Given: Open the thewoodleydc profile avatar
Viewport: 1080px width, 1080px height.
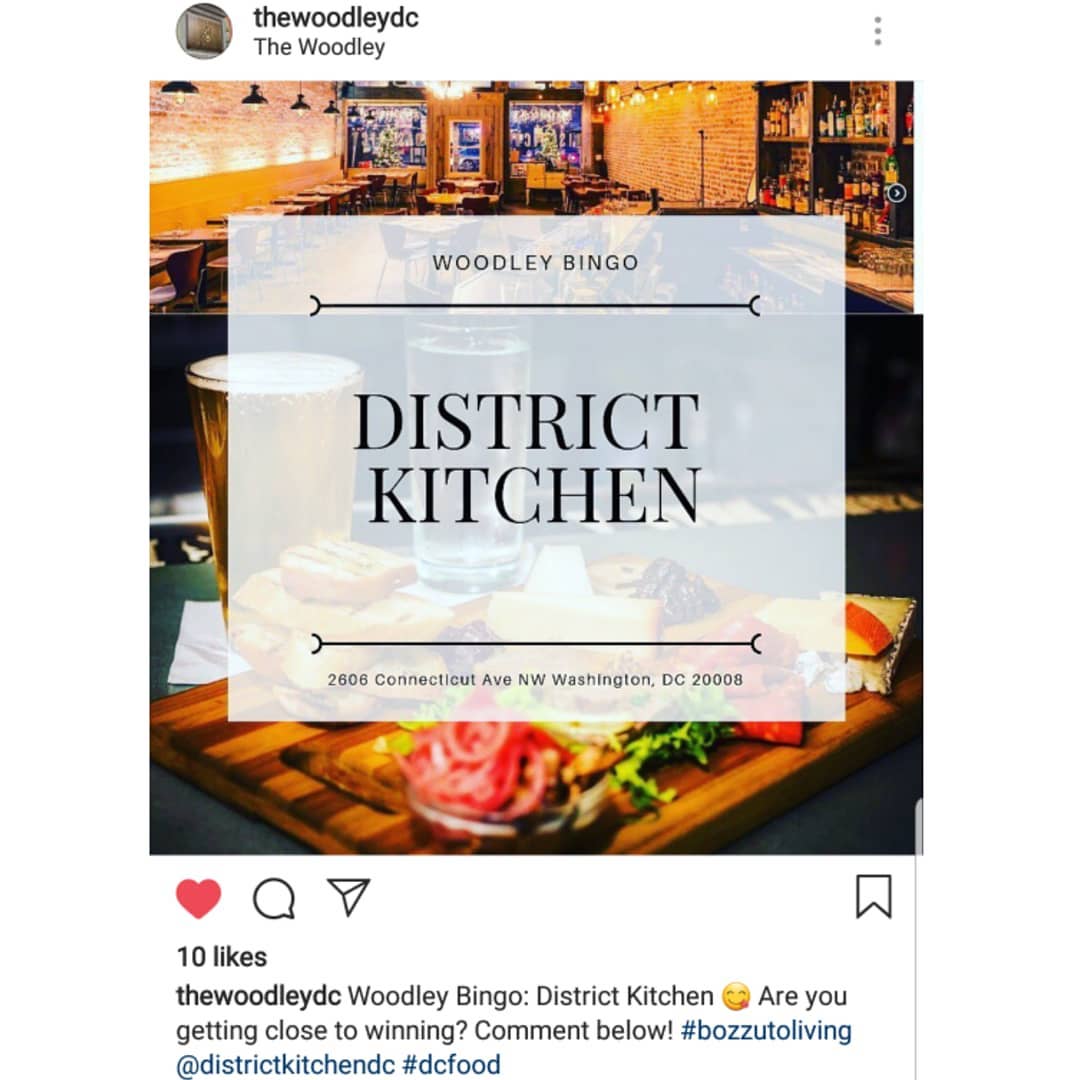Looking at the screenshot, I should tap(204, 32).
